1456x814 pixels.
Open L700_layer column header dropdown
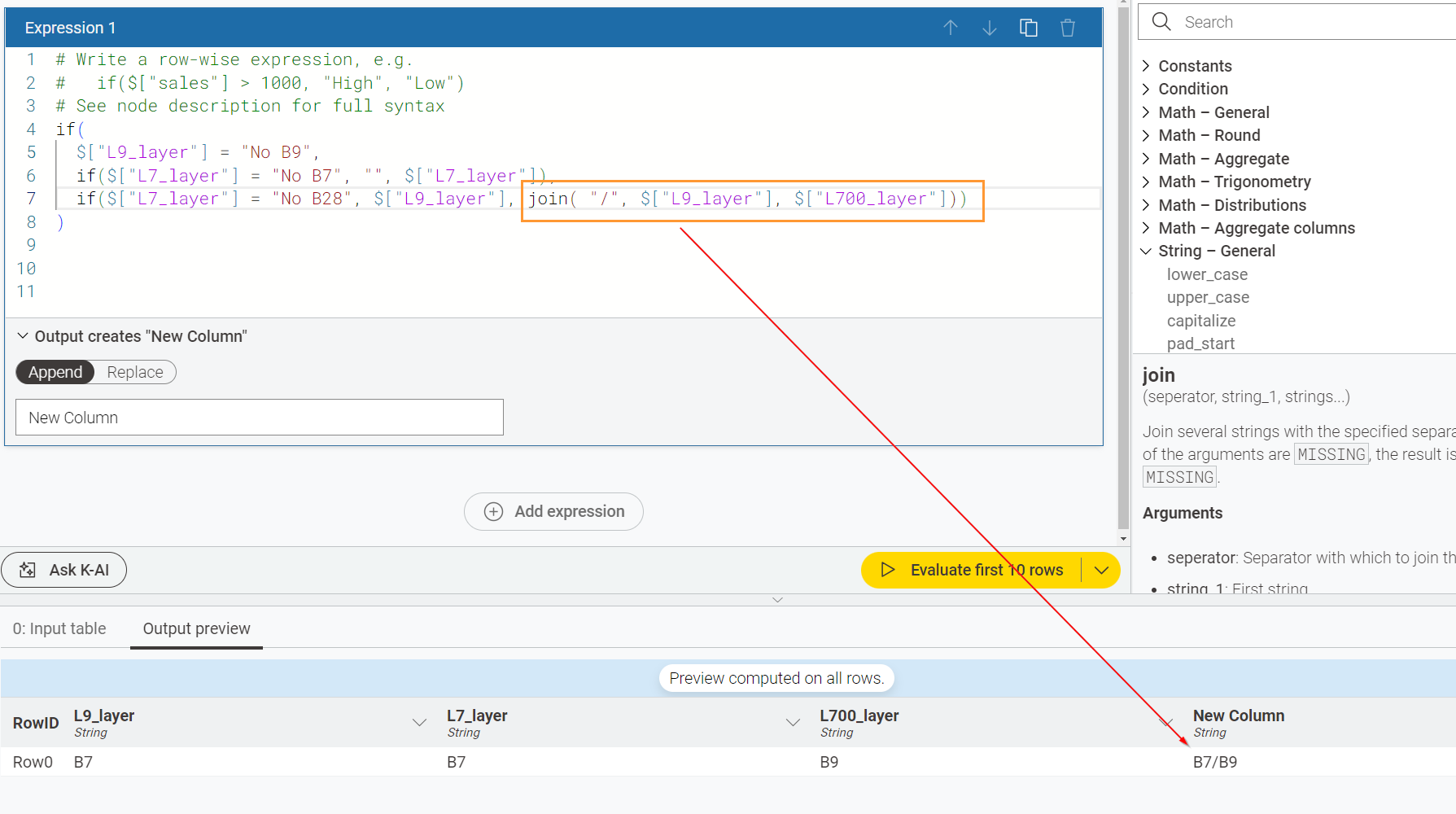pos(1165,722)
